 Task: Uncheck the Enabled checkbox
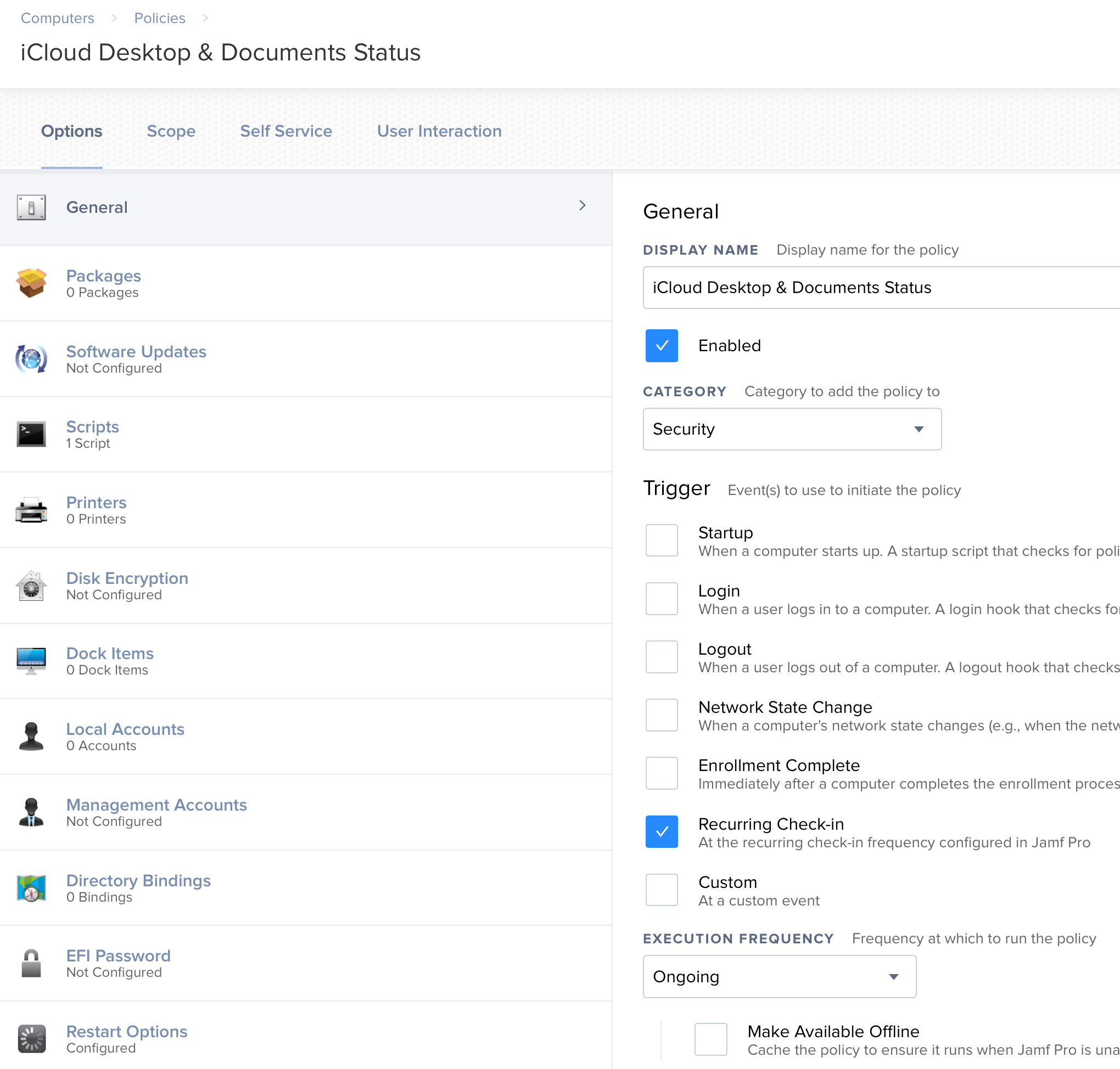pos(662,346)
